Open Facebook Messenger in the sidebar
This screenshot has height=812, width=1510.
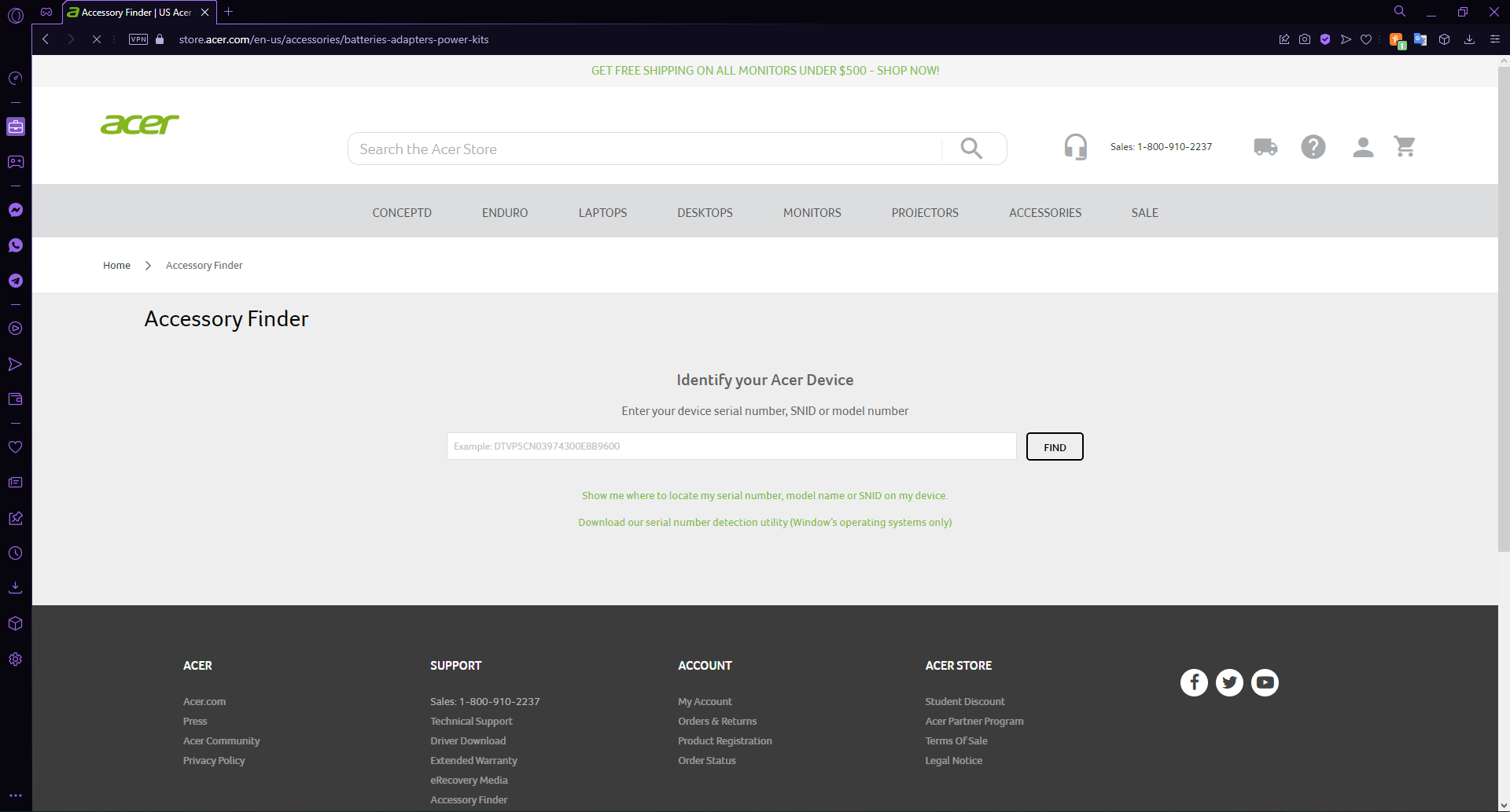pyautogui.click(x=16, y=210)
